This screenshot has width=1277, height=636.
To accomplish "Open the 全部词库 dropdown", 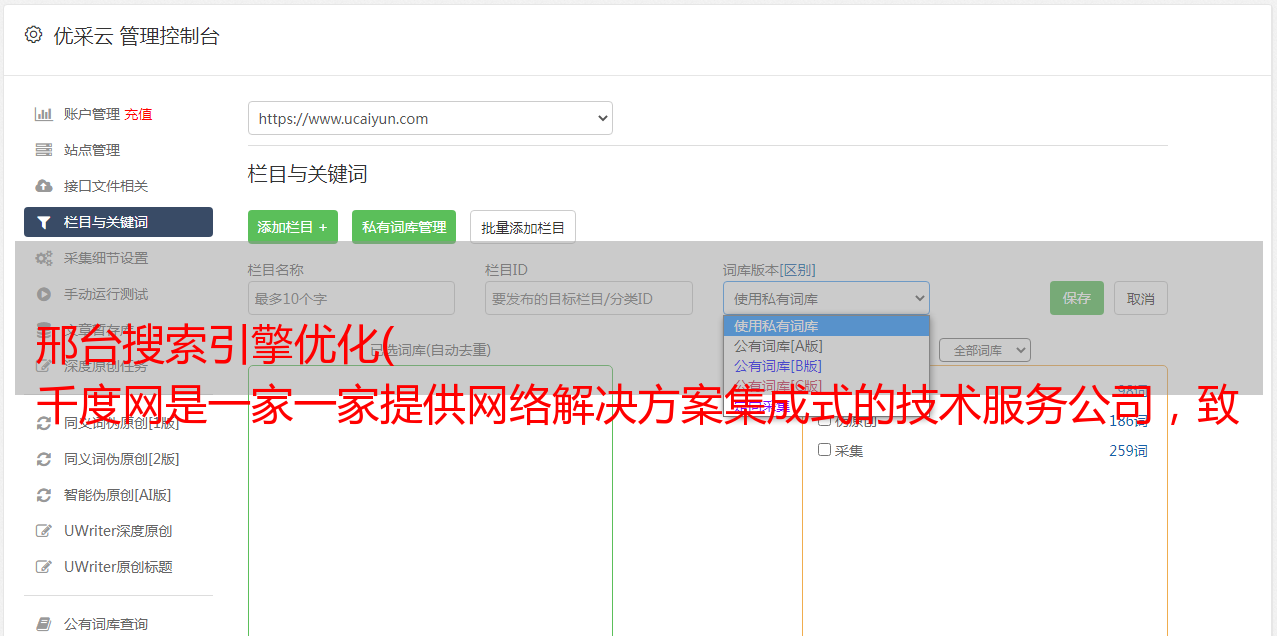I will 984,350.
